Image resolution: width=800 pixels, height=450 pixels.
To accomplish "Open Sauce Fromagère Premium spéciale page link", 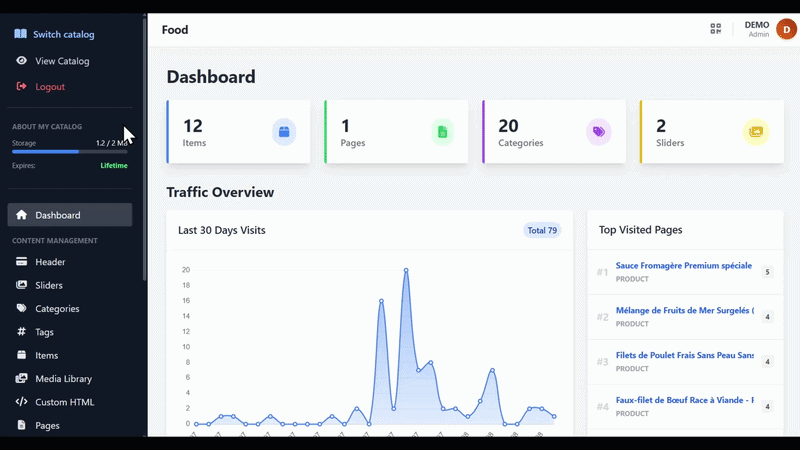I will click(684, 265).
